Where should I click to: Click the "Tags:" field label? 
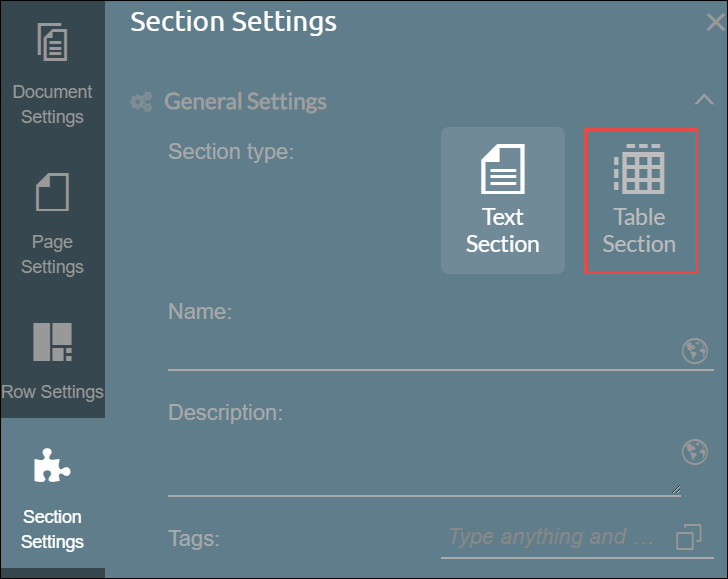click(194, 538)
